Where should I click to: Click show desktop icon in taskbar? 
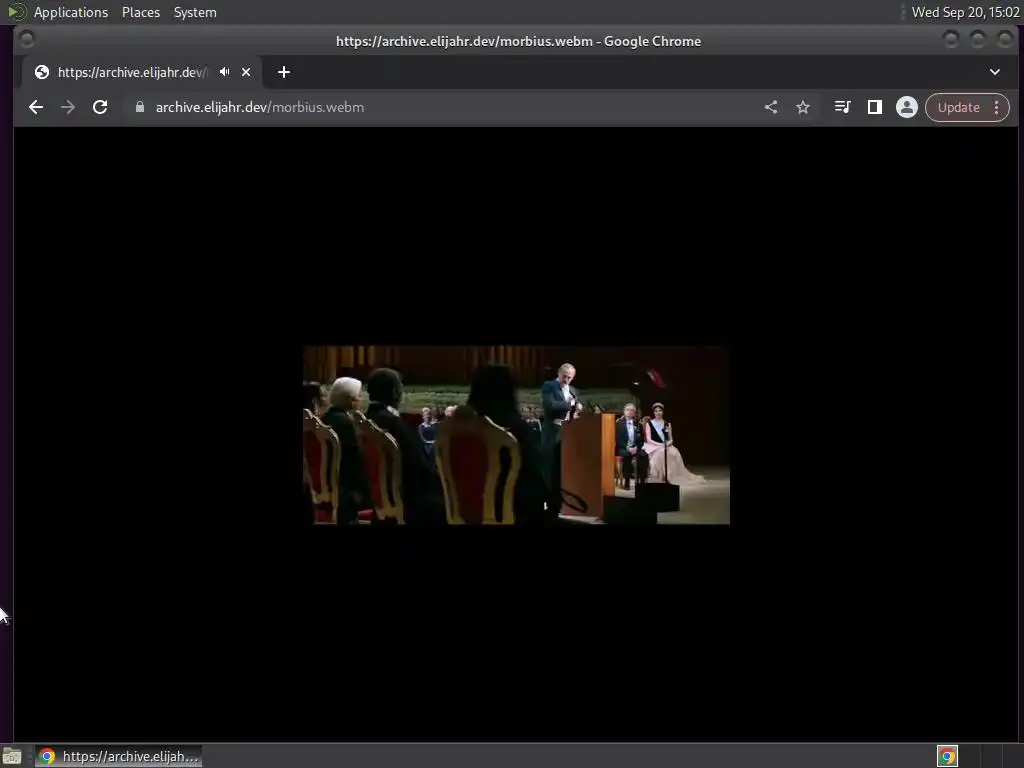[12, 756]
